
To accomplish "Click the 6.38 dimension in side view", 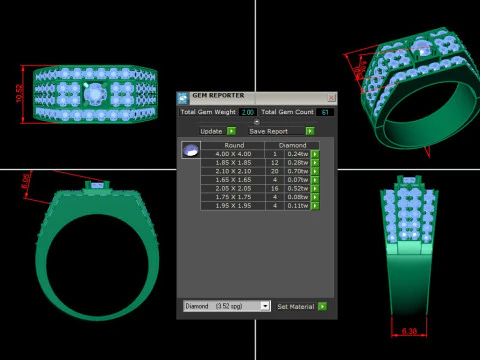I will pyautogui.click(x=409, y=331).
